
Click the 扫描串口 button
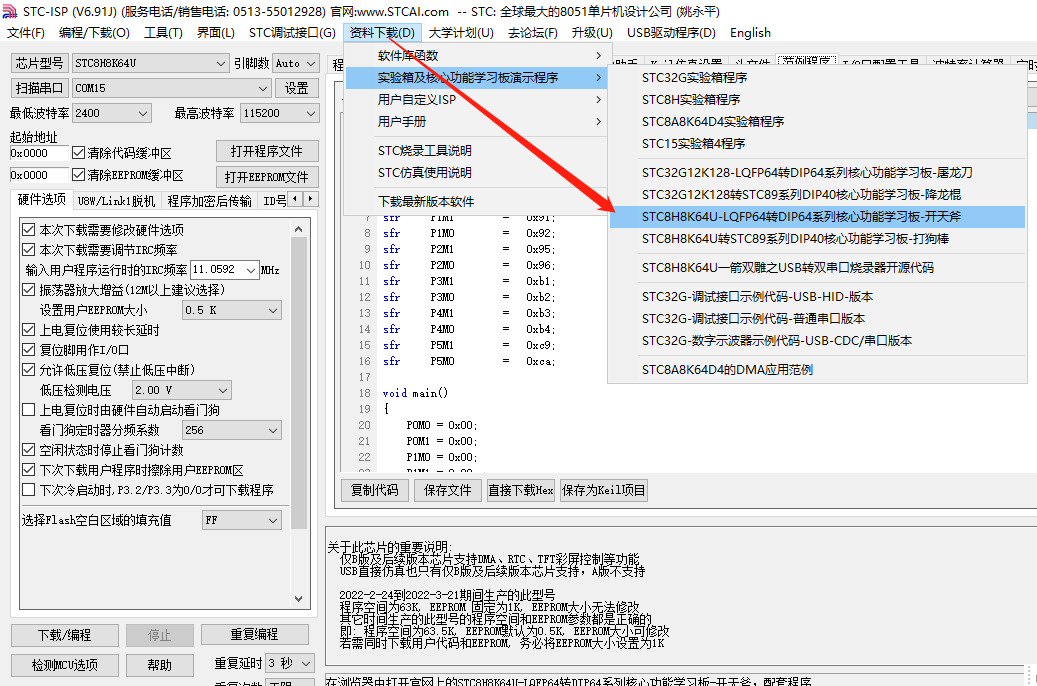[x=39, y=88]
